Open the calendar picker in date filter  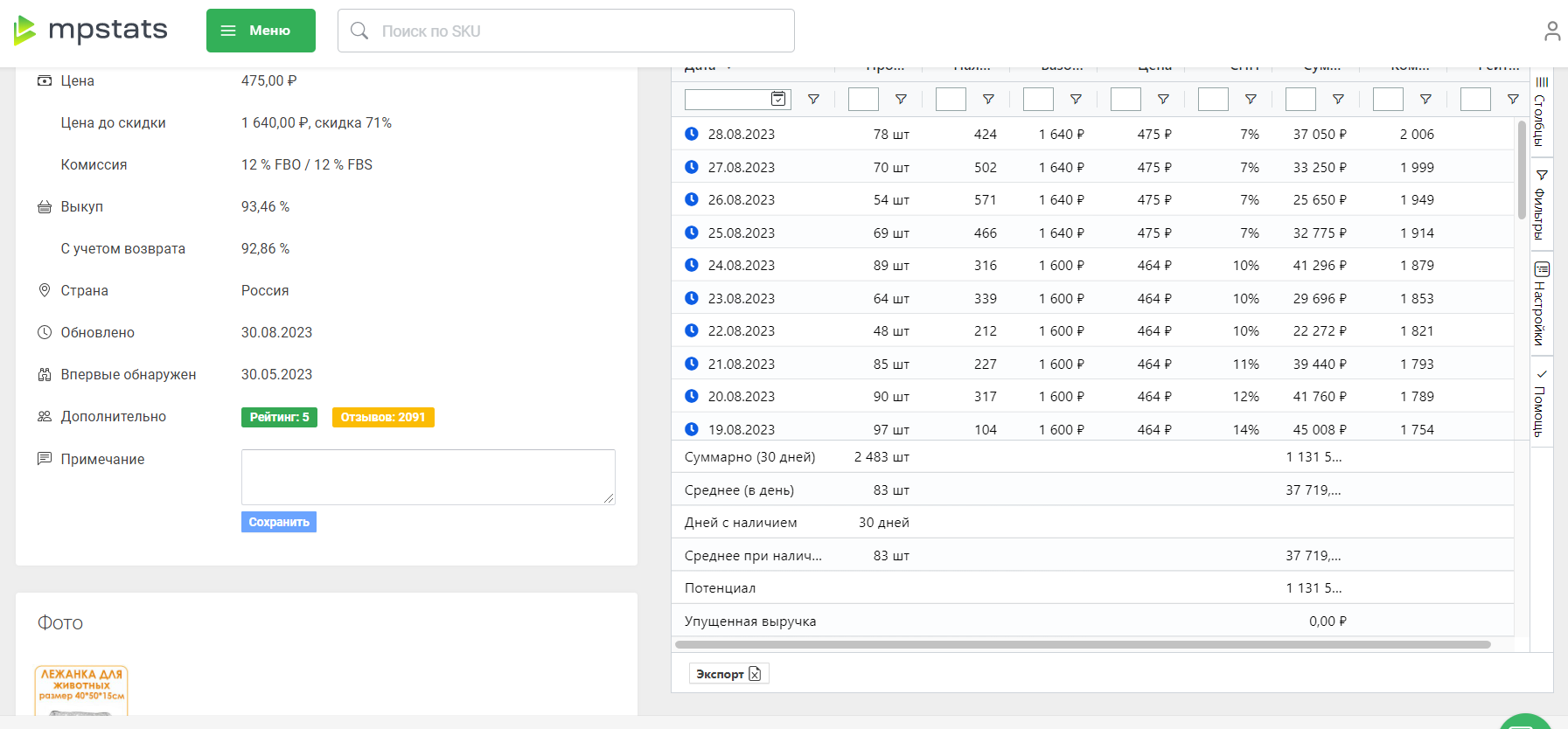(x=777, y=99)
